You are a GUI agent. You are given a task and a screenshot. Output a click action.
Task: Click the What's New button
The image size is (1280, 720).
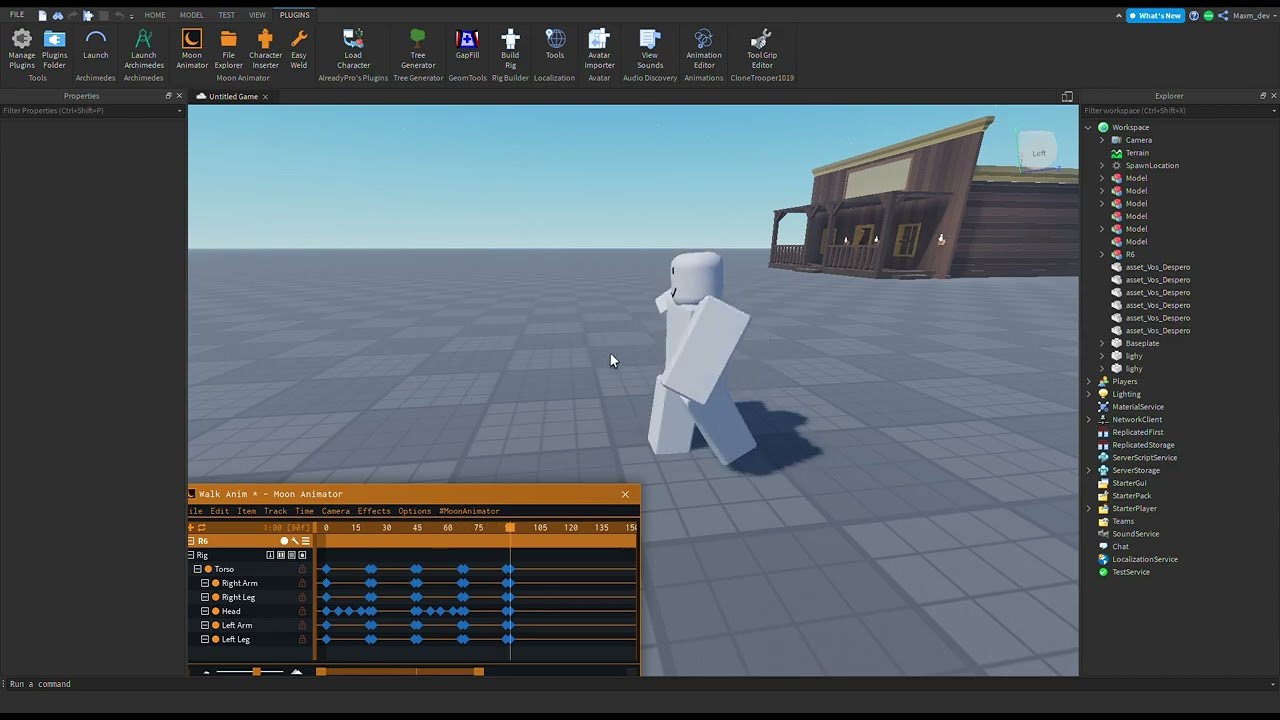tap(1155, 15)
